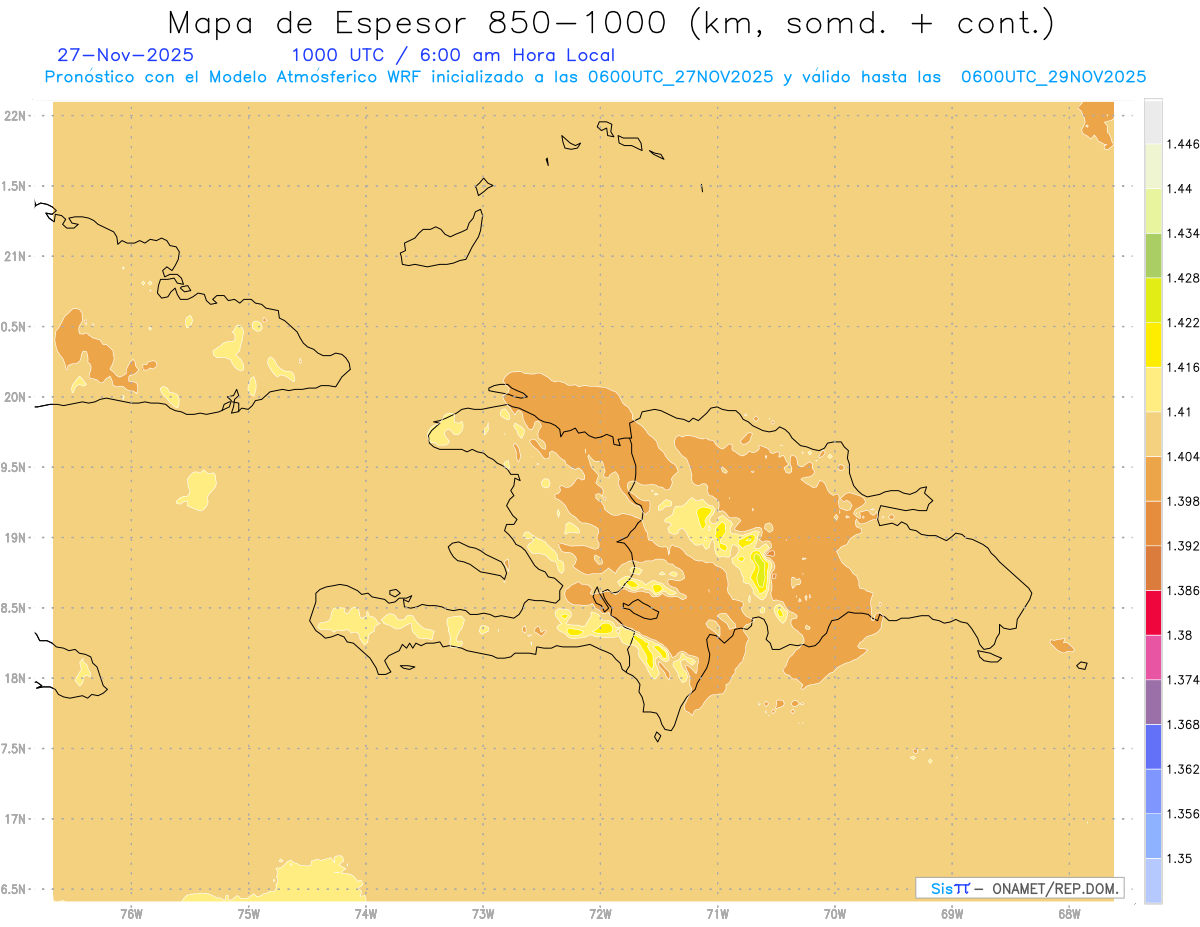The width and height of the screenshot is (1200, 927).
Task: Click the '68W' longitude label
Action: tap(1069, 915)
